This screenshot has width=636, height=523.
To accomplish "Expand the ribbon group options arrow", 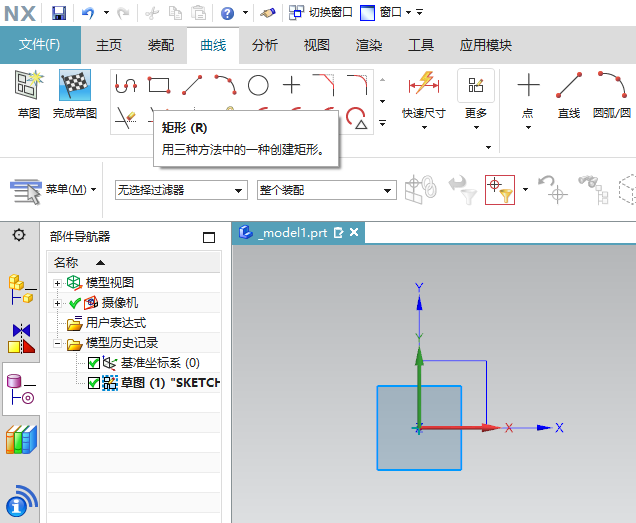I will pos(488,147).
